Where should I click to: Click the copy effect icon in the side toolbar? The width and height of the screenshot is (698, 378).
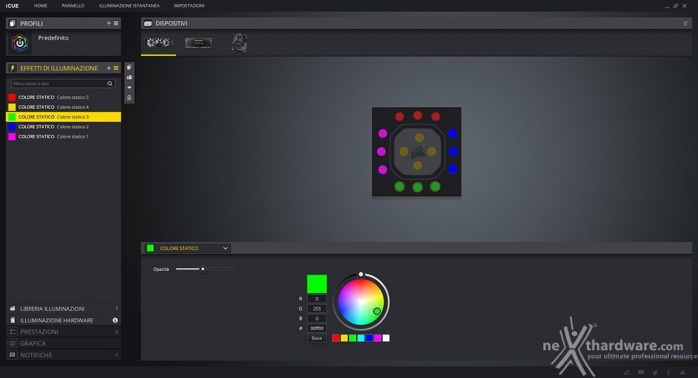pos(129,67)
